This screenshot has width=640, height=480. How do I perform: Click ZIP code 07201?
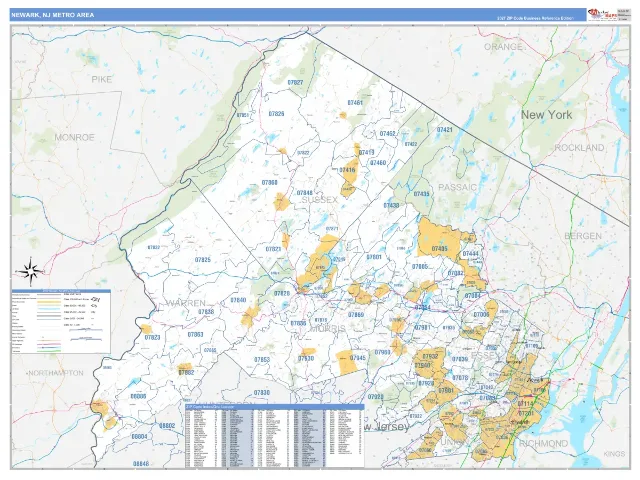(526, 413)
